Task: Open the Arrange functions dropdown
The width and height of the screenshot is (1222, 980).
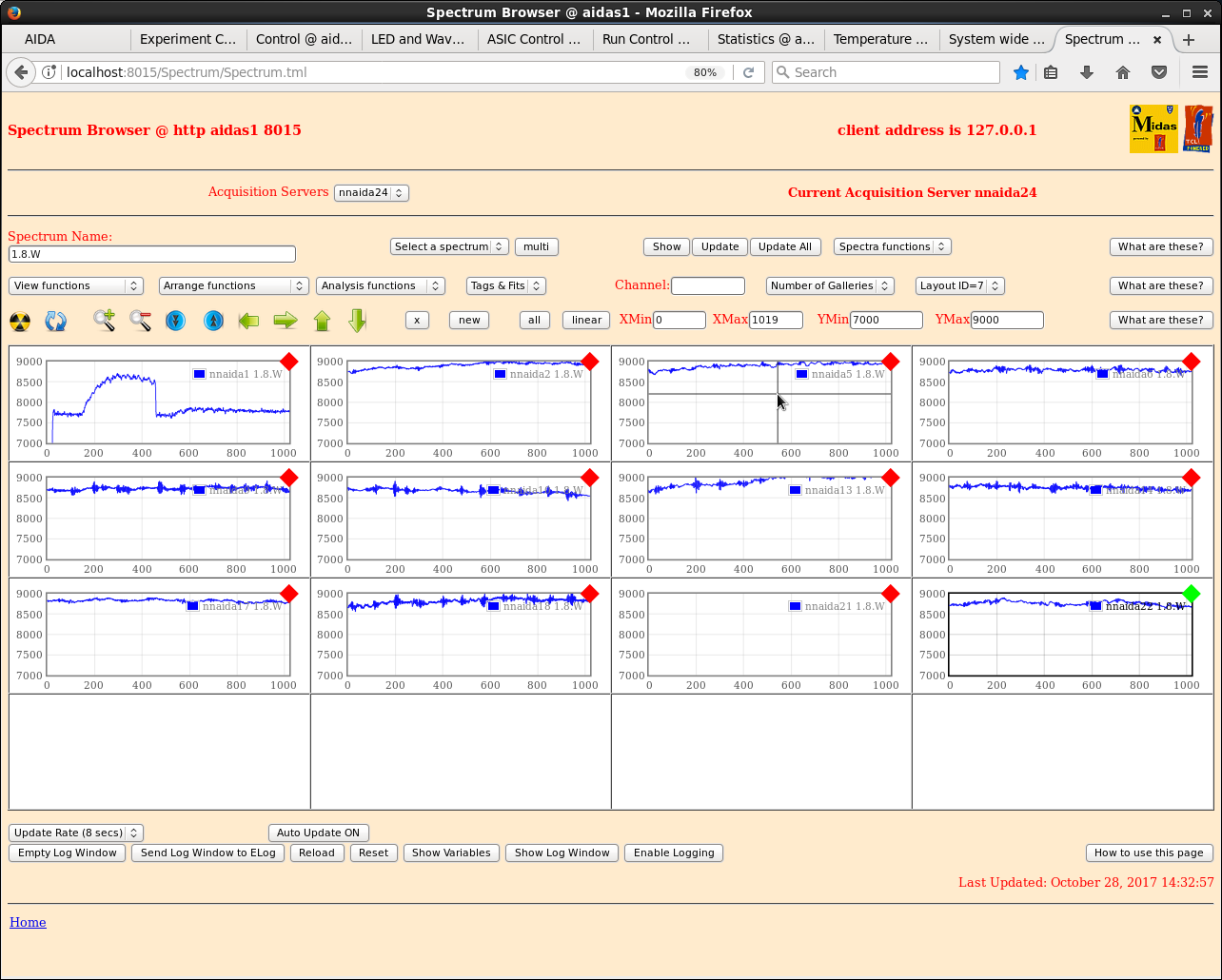Action: point(233,285)
